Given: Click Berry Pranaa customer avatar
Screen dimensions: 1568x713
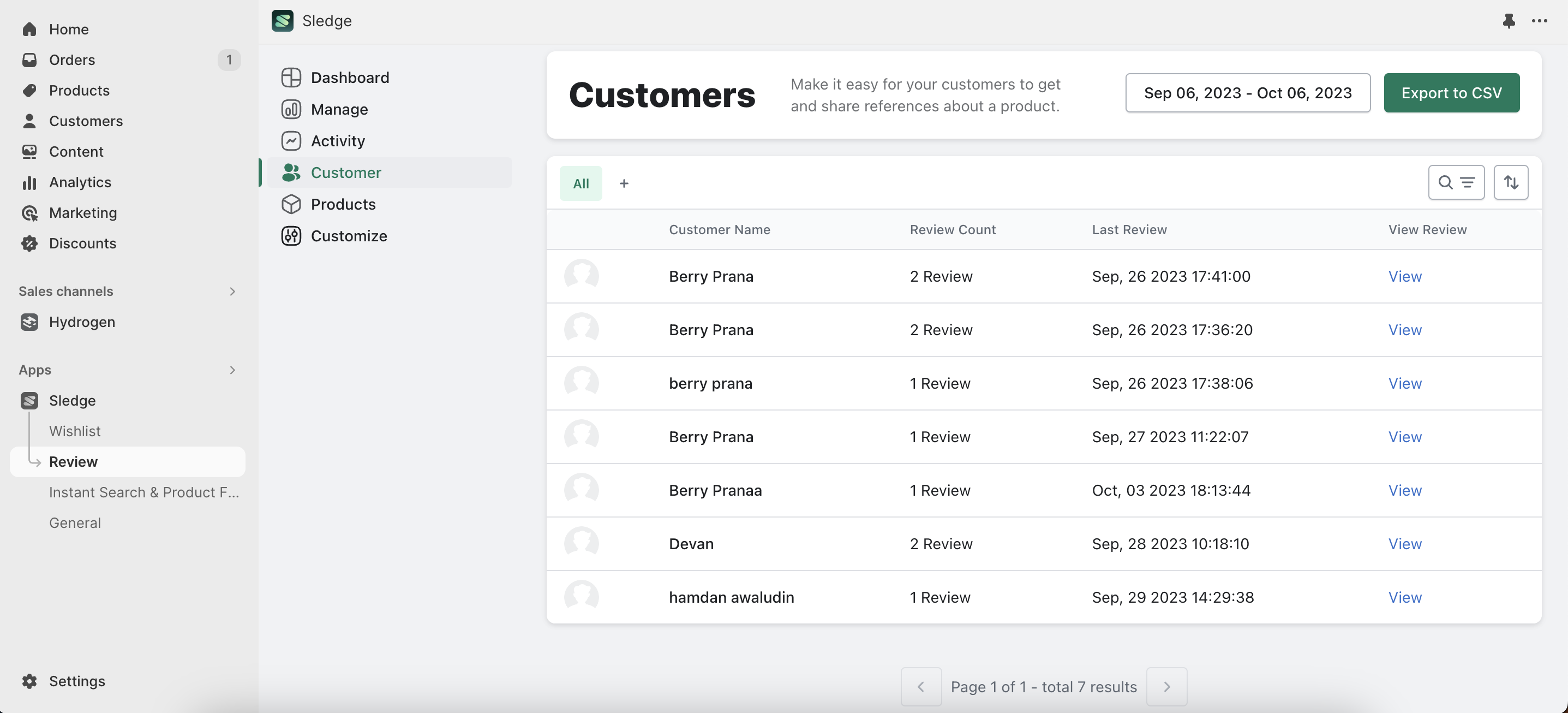Looking at the screenshot, I should pos(580,490).
